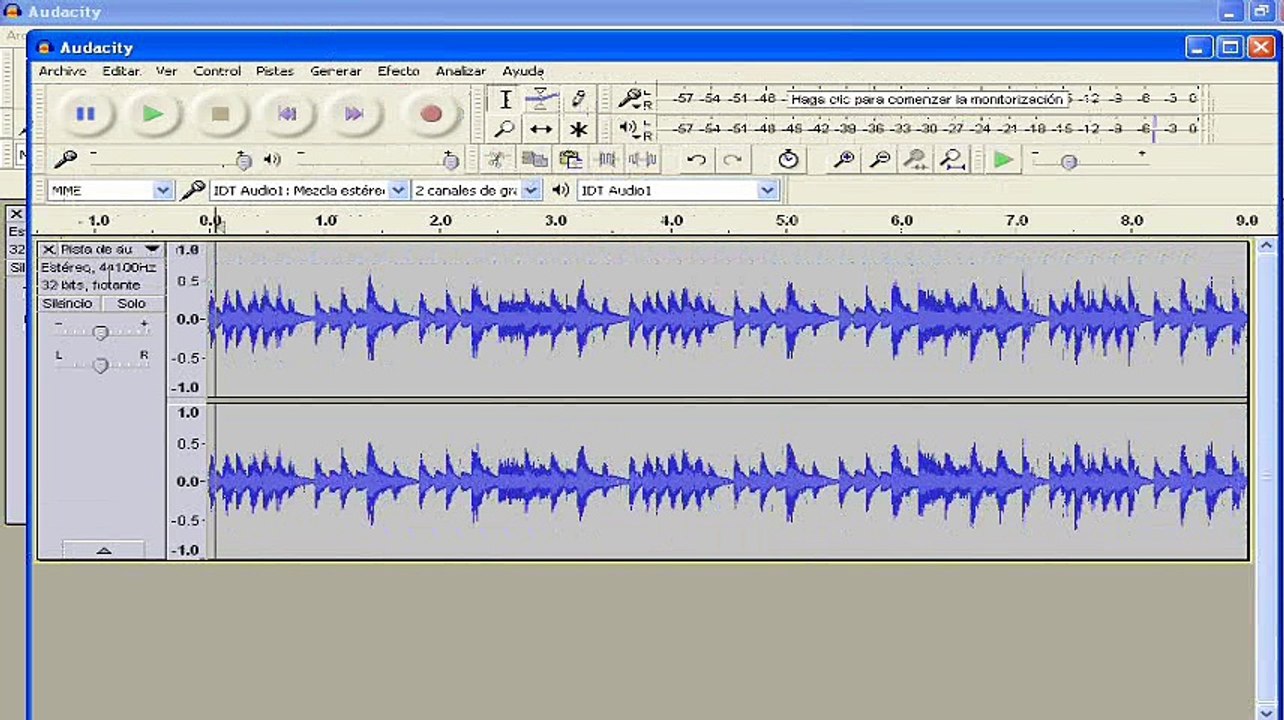Click the Silence audio icon
Viewport: 1284px width, 720px height.
[x=643, y=159]
